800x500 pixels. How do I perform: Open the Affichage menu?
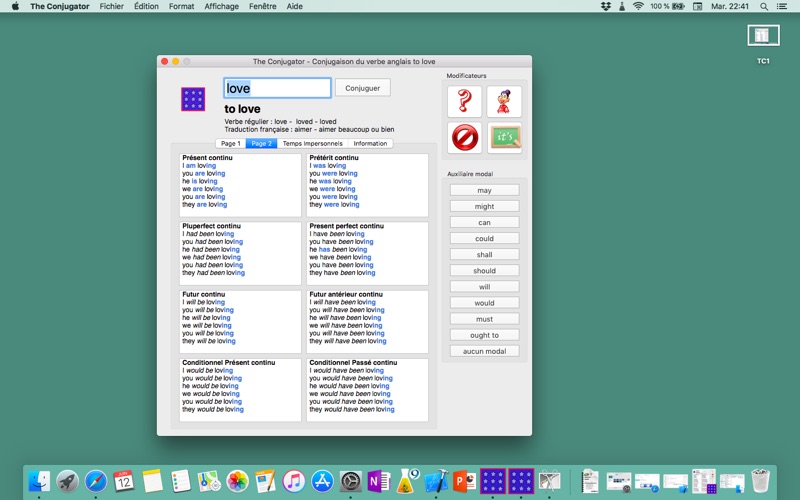pyautogui.click(x=221, y=6)
